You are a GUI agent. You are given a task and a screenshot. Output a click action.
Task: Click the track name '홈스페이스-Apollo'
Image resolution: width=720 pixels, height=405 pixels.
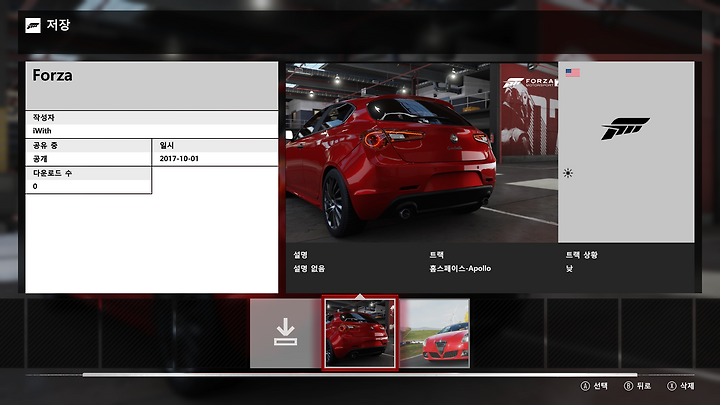460,269
